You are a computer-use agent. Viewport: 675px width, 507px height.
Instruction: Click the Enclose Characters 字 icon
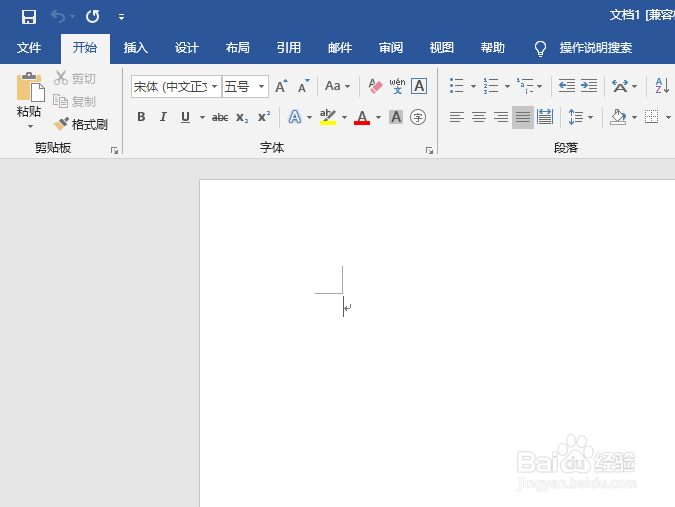[418, 117]
